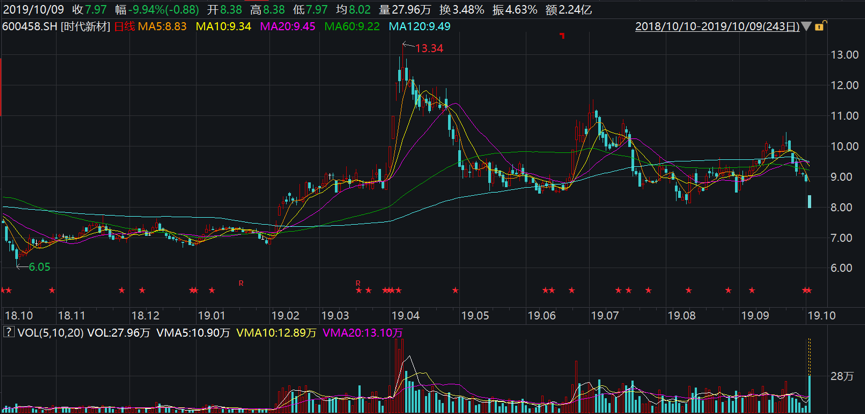Click the small red R marker near 19.01
This screenshot has width=865, height=414.
[x=242, y=283]
